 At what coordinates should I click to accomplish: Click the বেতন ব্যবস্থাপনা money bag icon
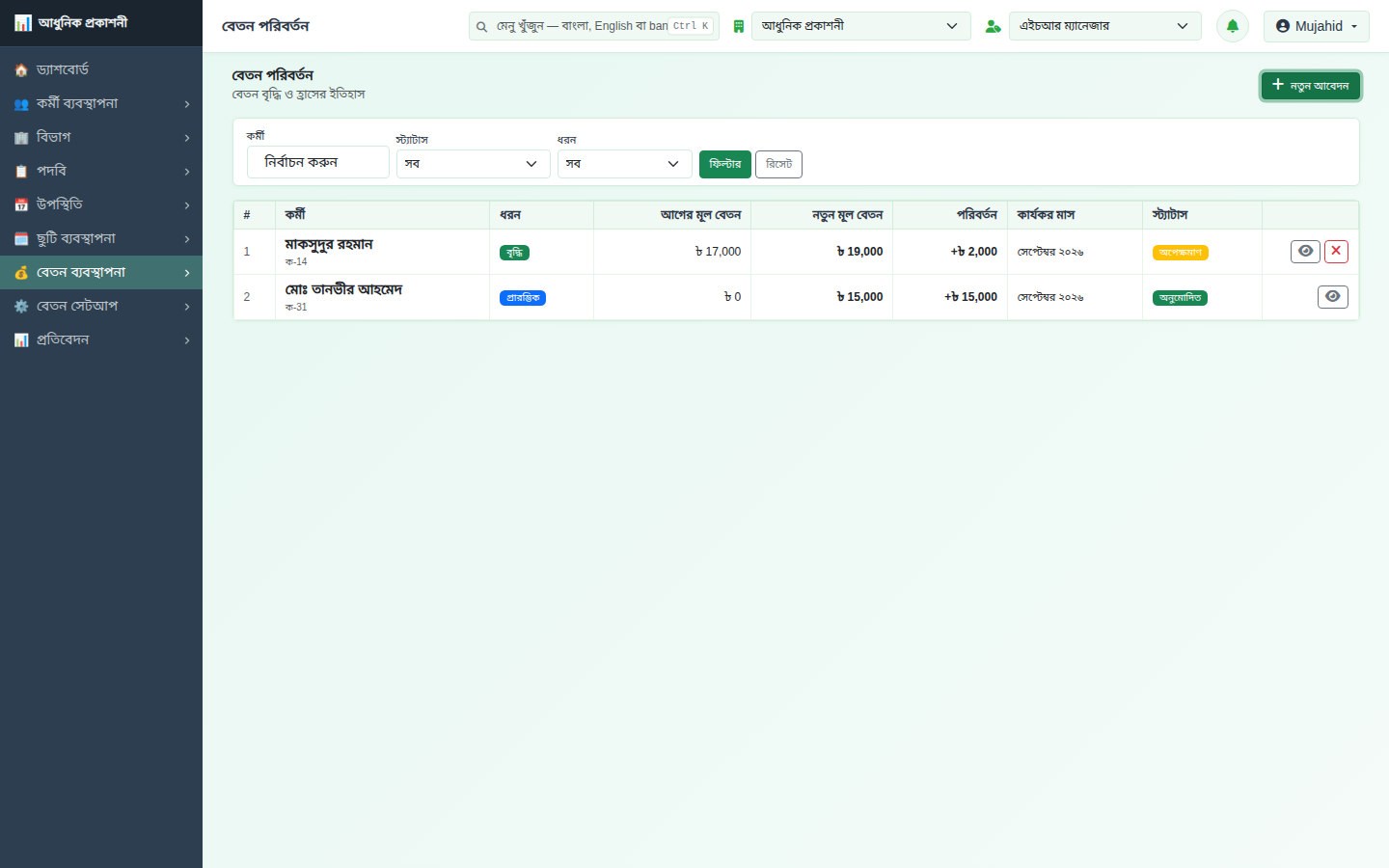[x=21, y=273]
